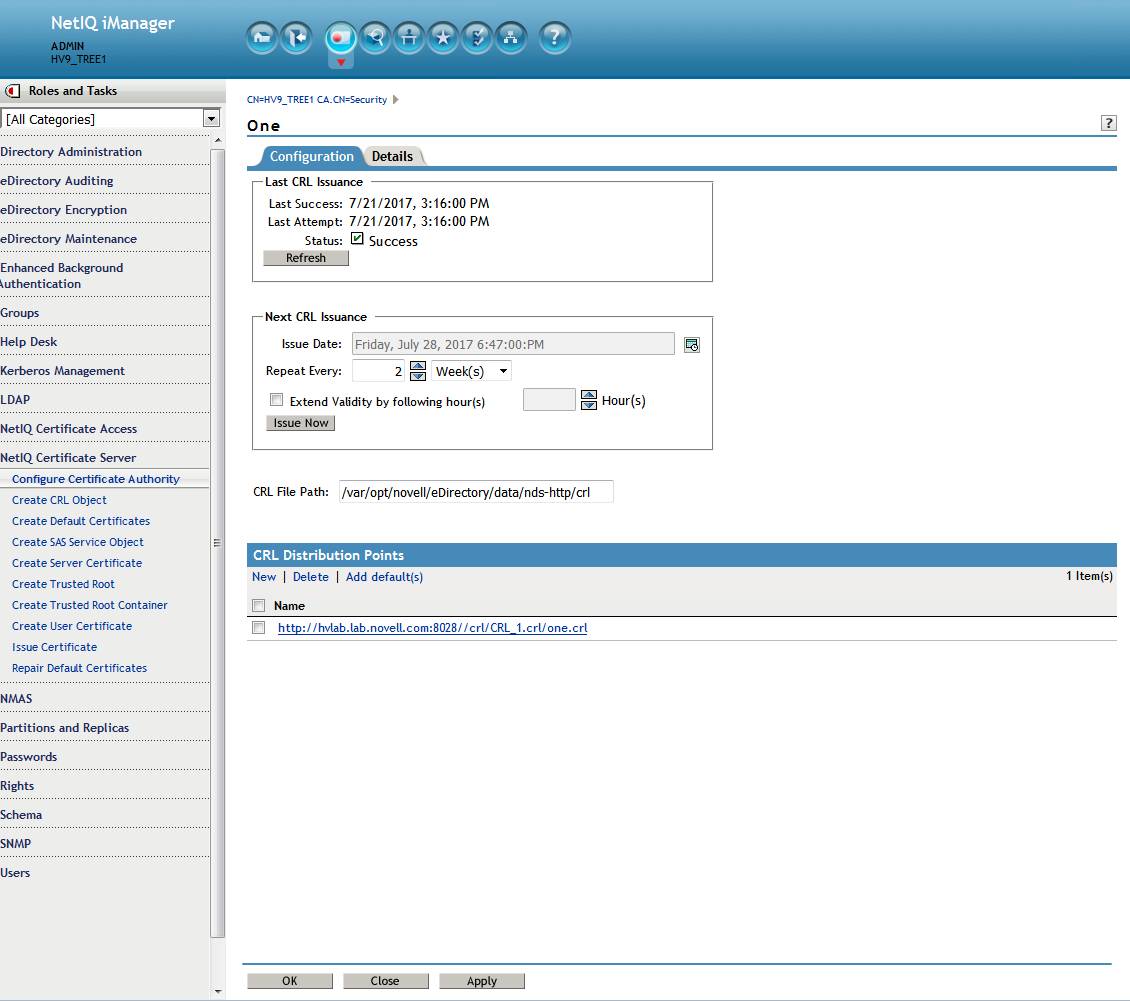Open the Preferences checklist icon
The height and width of the screenshot is (1001, 1130).
tap(477, 37)
